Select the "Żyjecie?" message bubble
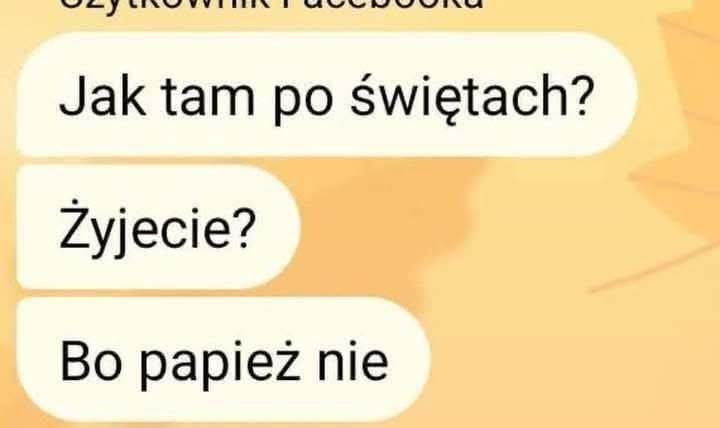 (x=158, y=228)
